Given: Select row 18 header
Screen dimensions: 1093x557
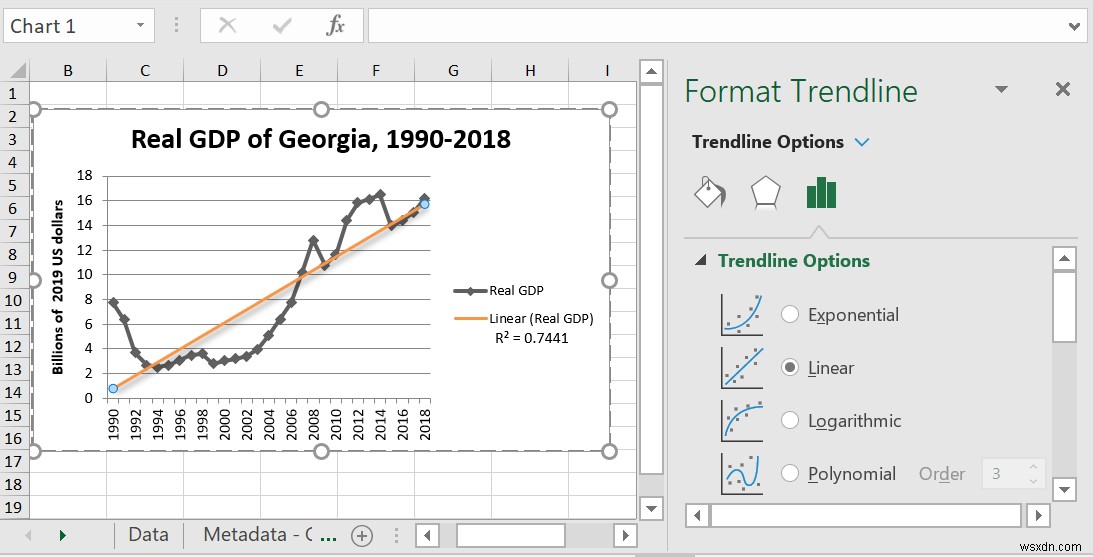Looking at the screenshot, I should click(13, 484).
